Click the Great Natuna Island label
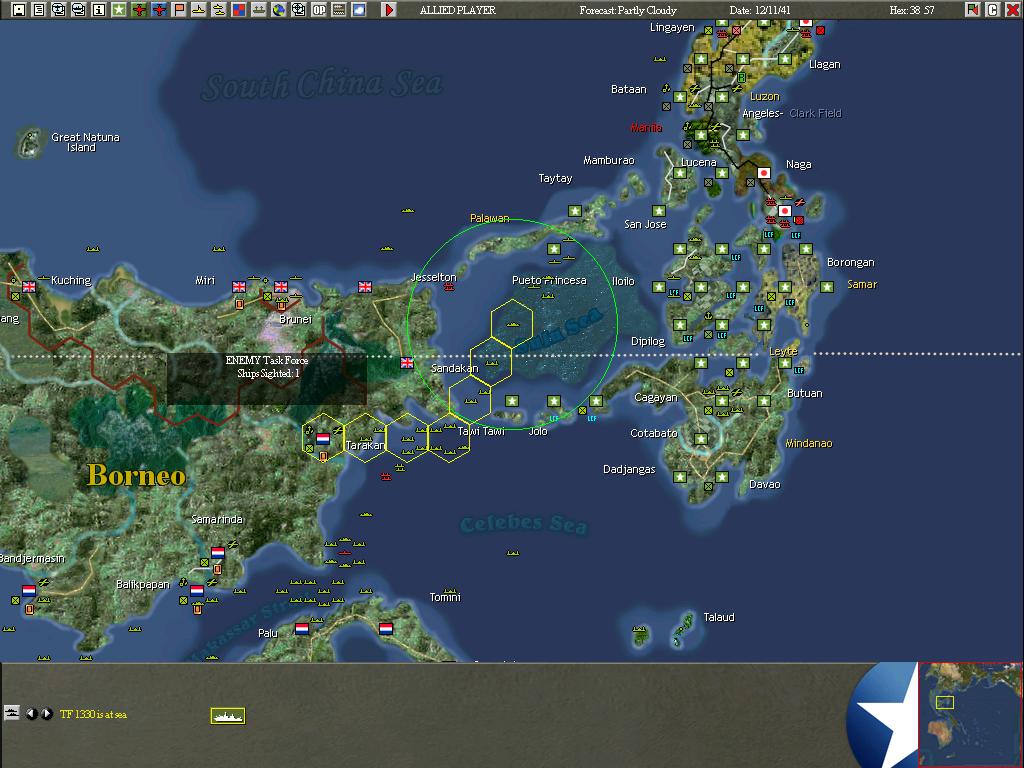This screenshot has width=1024, height=768. pos(85,142)
